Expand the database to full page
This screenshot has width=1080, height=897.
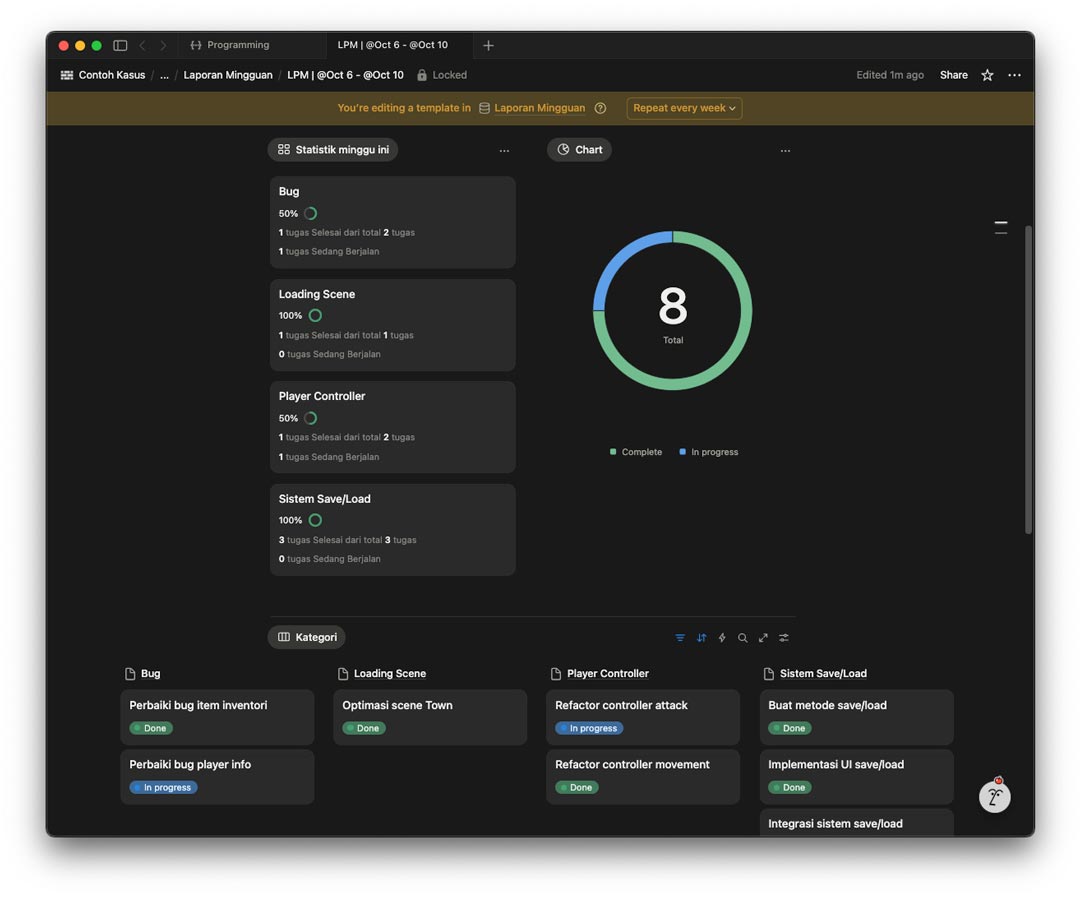(x=763, y=638)
